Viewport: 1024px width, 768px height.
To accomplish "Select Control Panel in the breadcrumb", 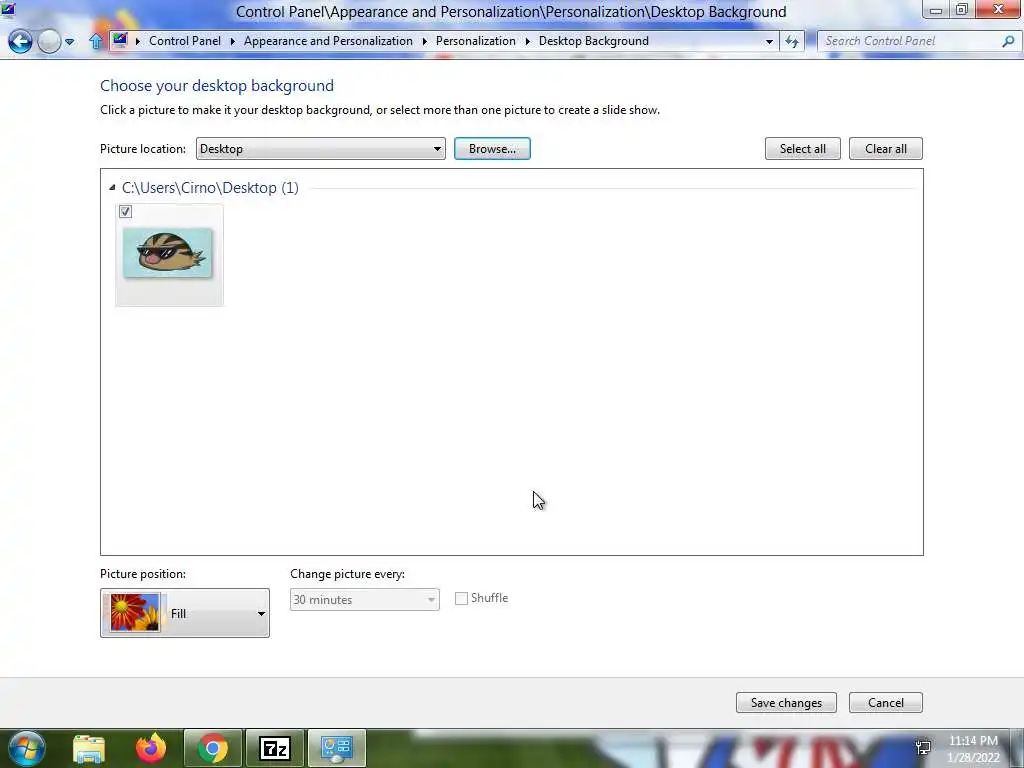I will pyautogui.click(x=185, y=40).
